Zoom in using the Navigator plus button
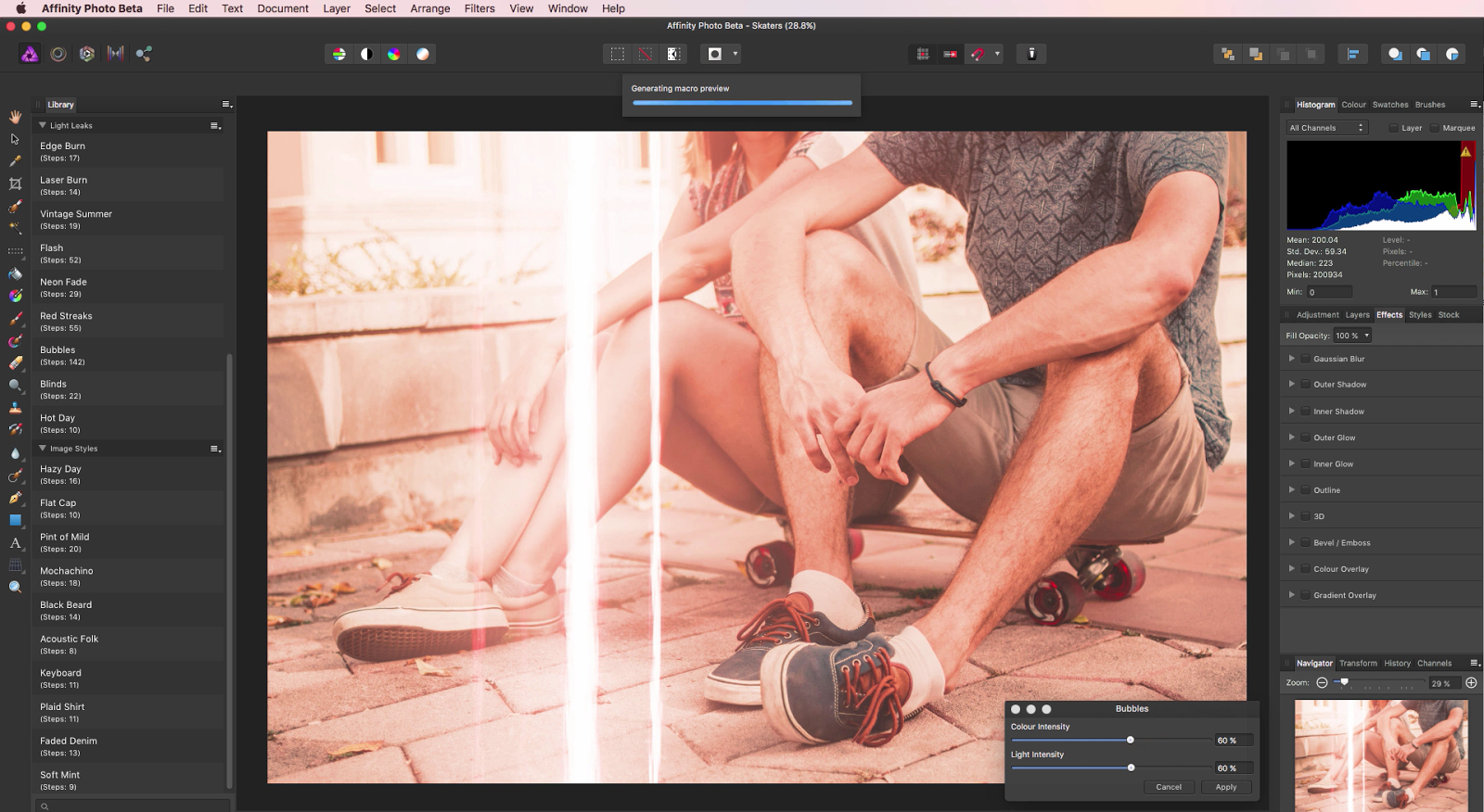 [1471, 683]
